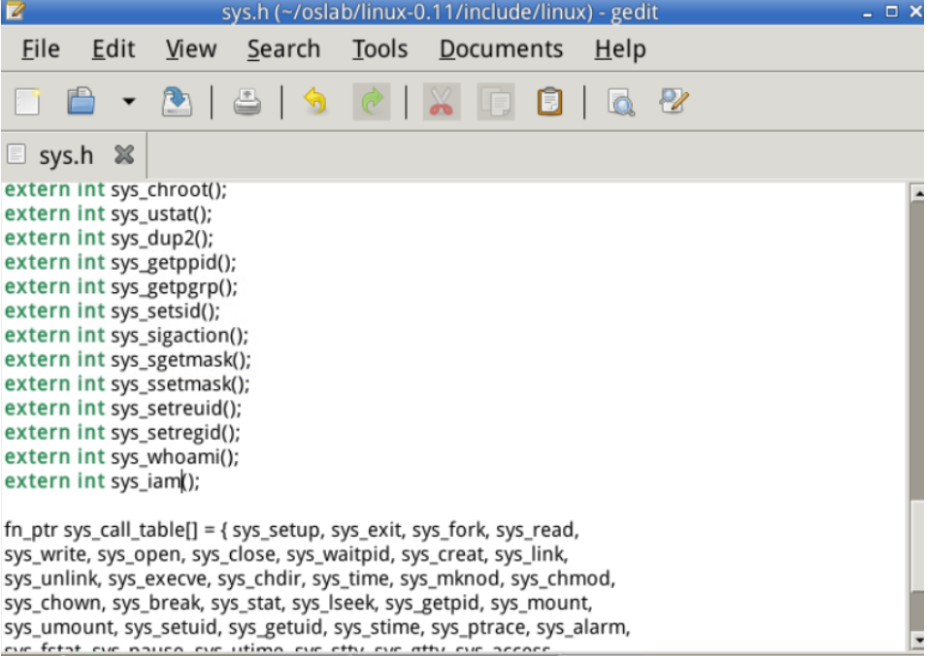This screenshot has width=927, height=656.
Task: Expand the recent files dropdown arrow
Action: click(128, 102)
